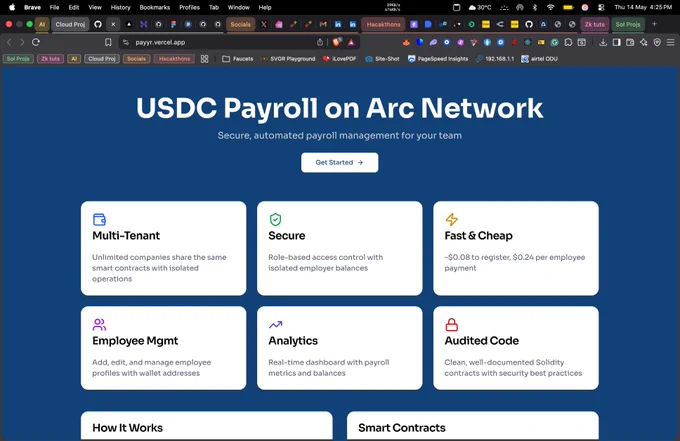Click the Fast & Cheap lightning icon
The height and width of the screenshot is (441, 680).
click(x=451, y=219)
